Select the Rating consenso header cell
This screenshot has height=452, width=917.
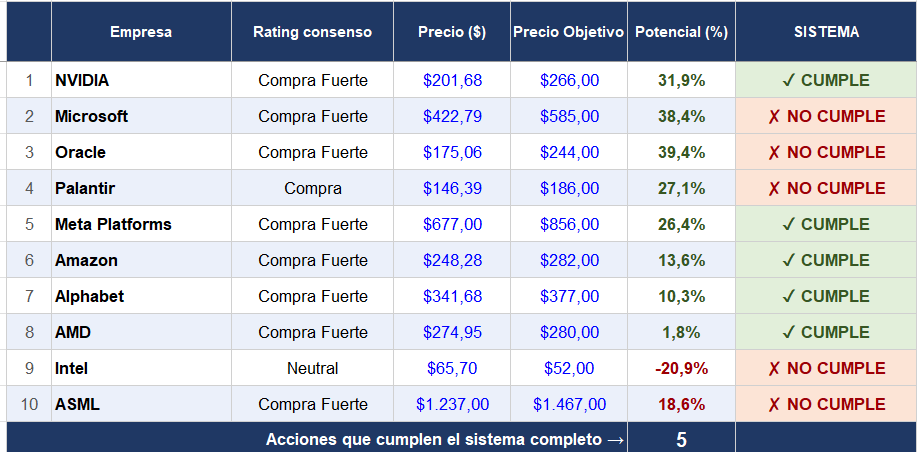tap(312, 32)
